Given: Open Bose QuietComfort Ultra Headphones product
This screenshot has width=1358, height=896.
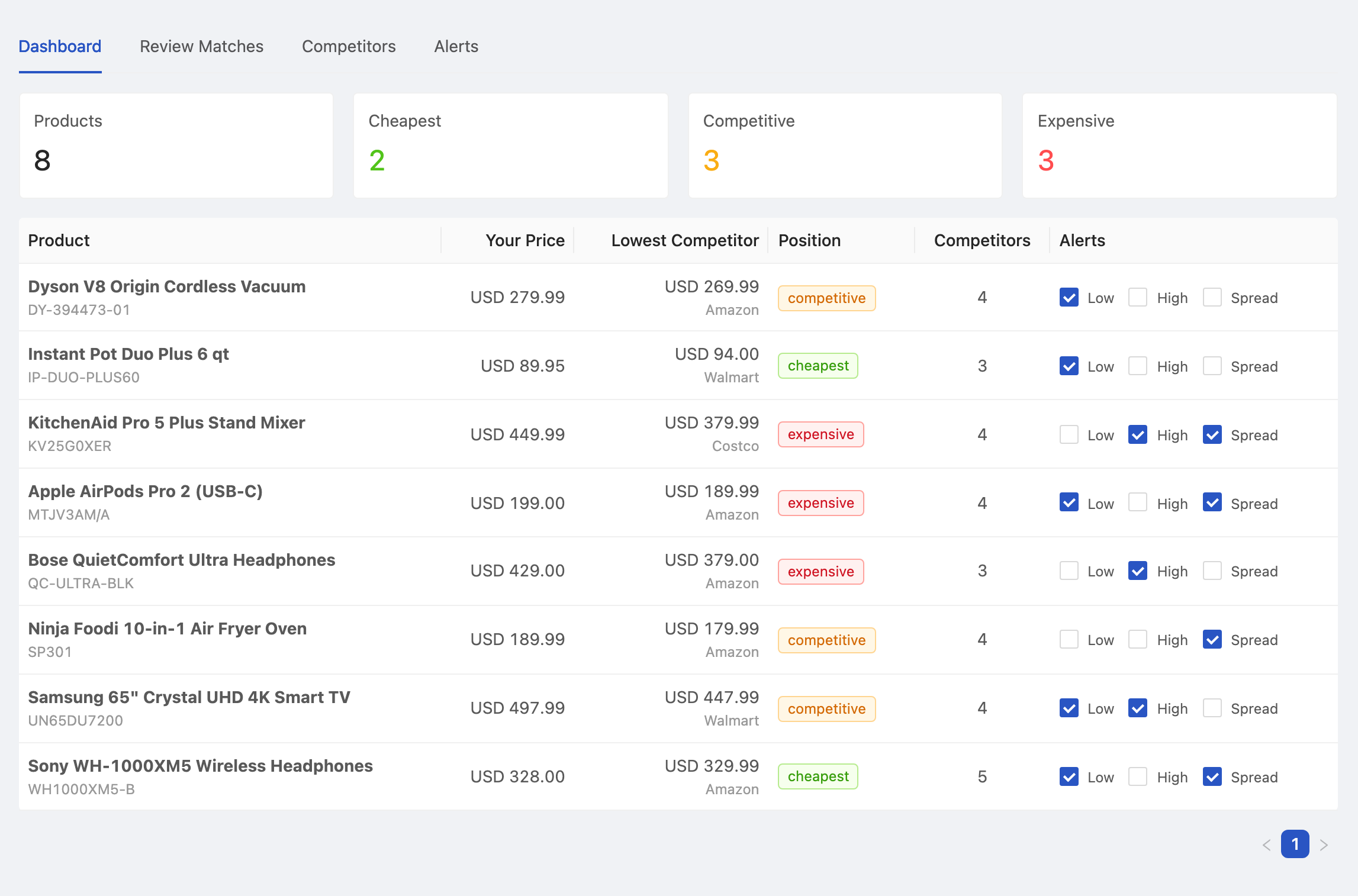Looking at the screenshot, I should point(182,560).
